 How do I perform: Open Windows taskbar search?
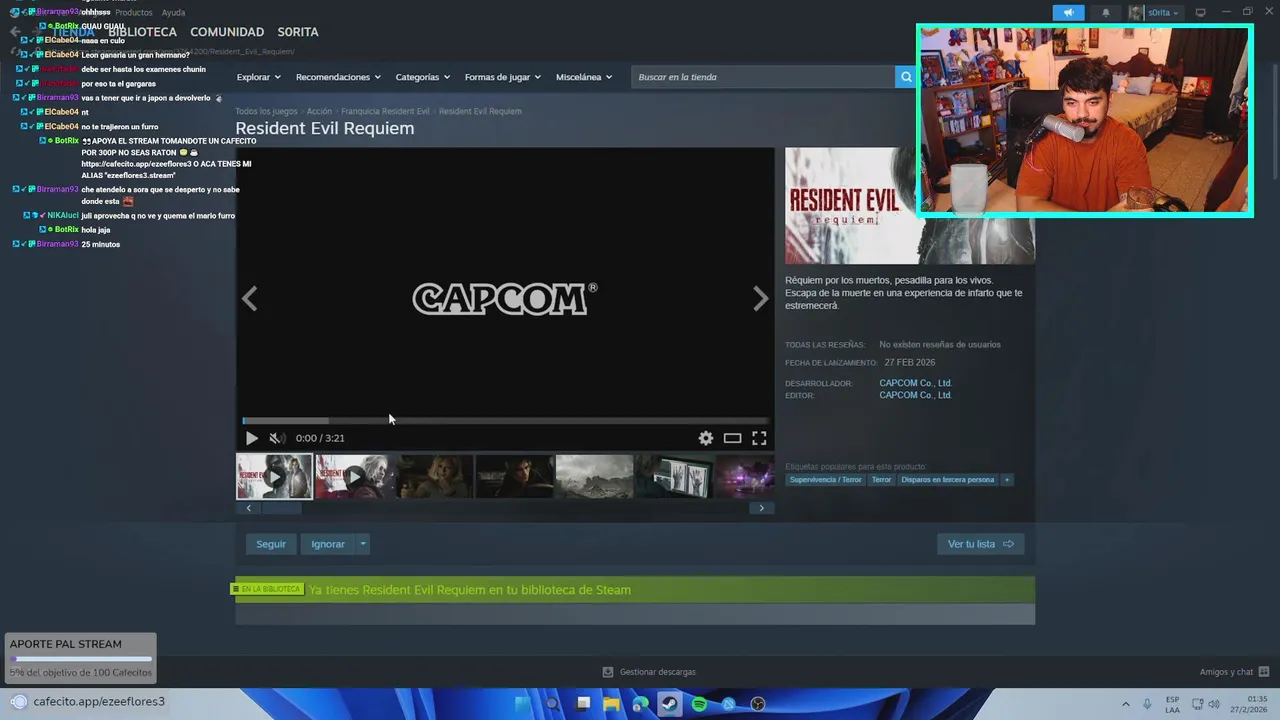pyautogui.click(x=552, y=704)
